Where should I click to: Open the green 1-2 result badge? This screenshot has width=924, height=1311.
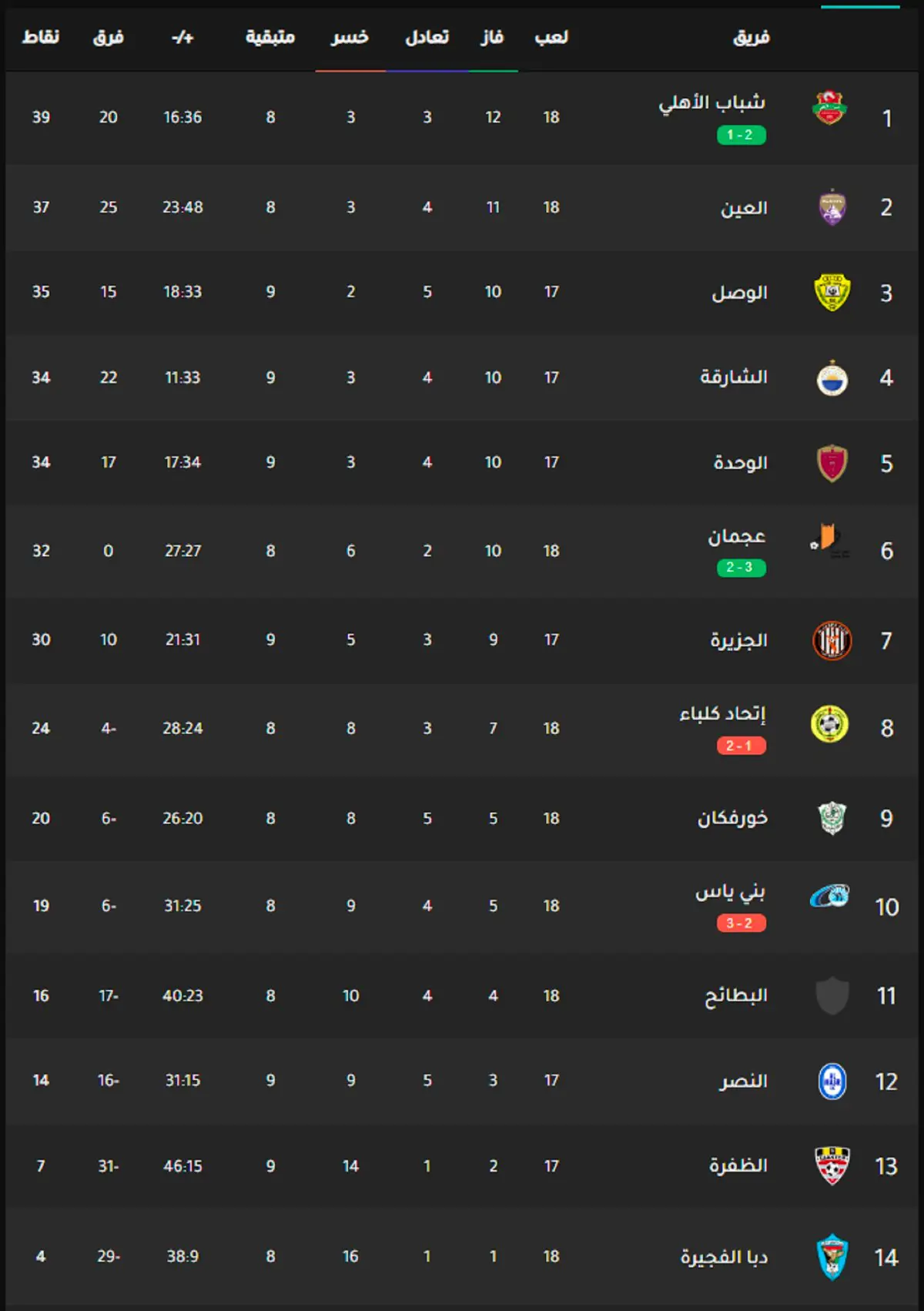[741, 135]
